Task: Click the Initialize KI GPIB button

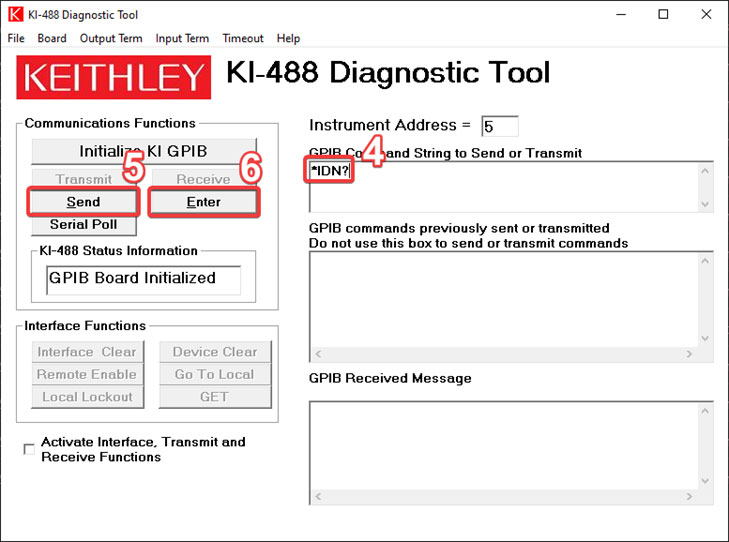Action: [144, 152]
